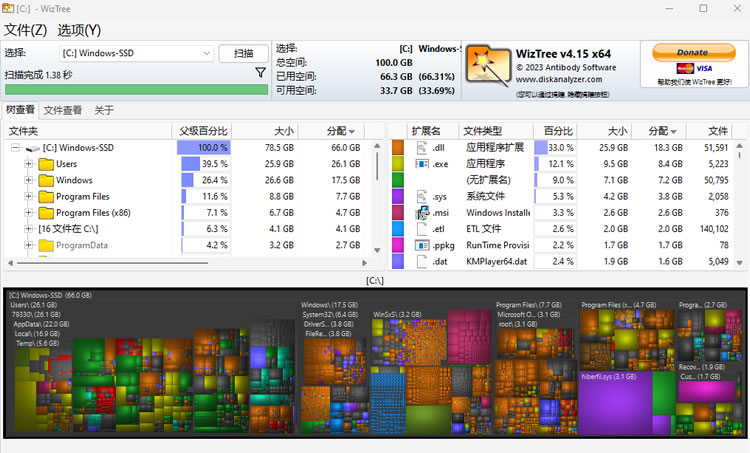
Task: Click the .exe file type icon
Action: coord(421,164)
